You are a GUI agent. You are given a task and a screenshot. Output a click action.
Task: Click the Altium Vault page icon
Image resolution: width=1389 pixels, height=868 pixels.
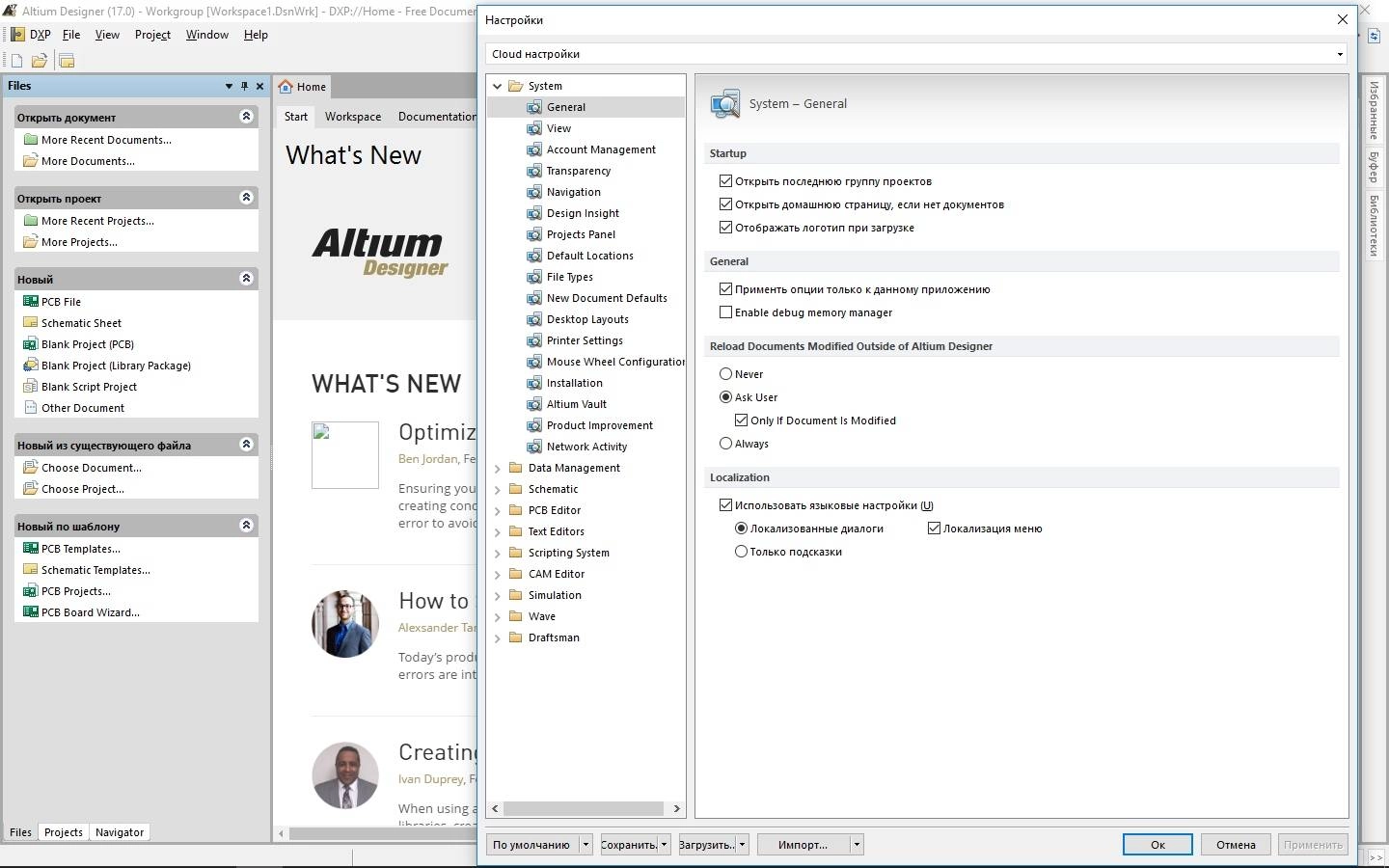(534, 404)
